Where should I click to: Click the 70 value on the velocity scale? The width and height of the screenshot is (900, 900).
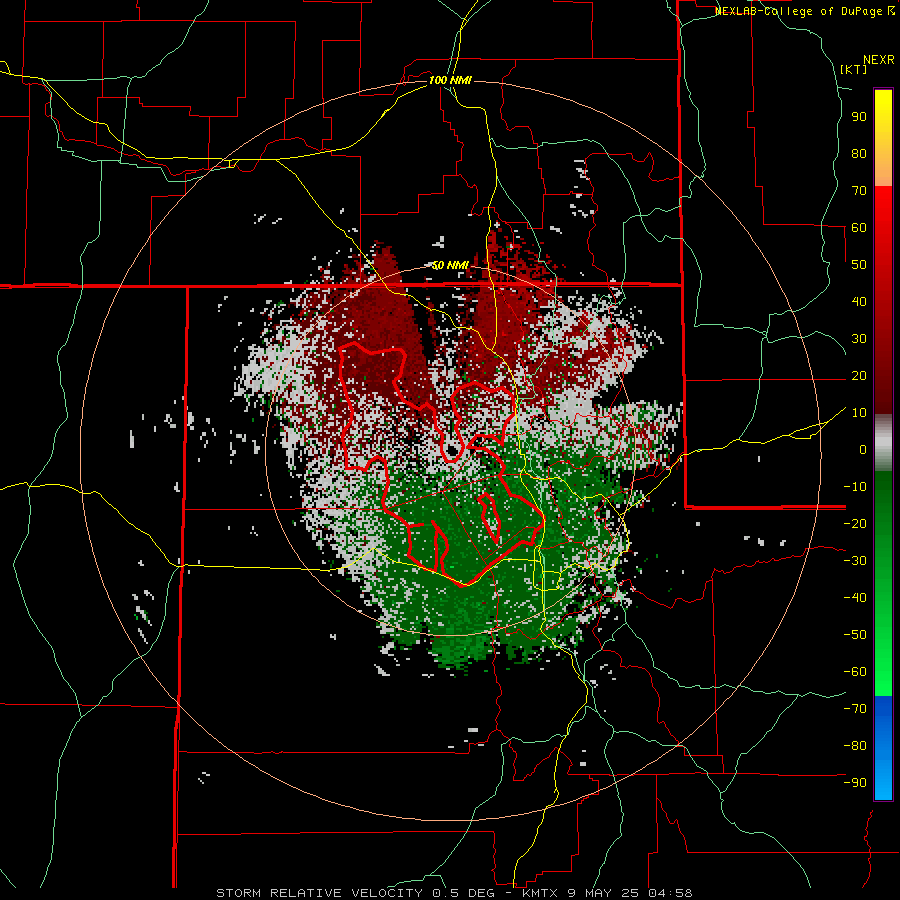tap(859, 191)
